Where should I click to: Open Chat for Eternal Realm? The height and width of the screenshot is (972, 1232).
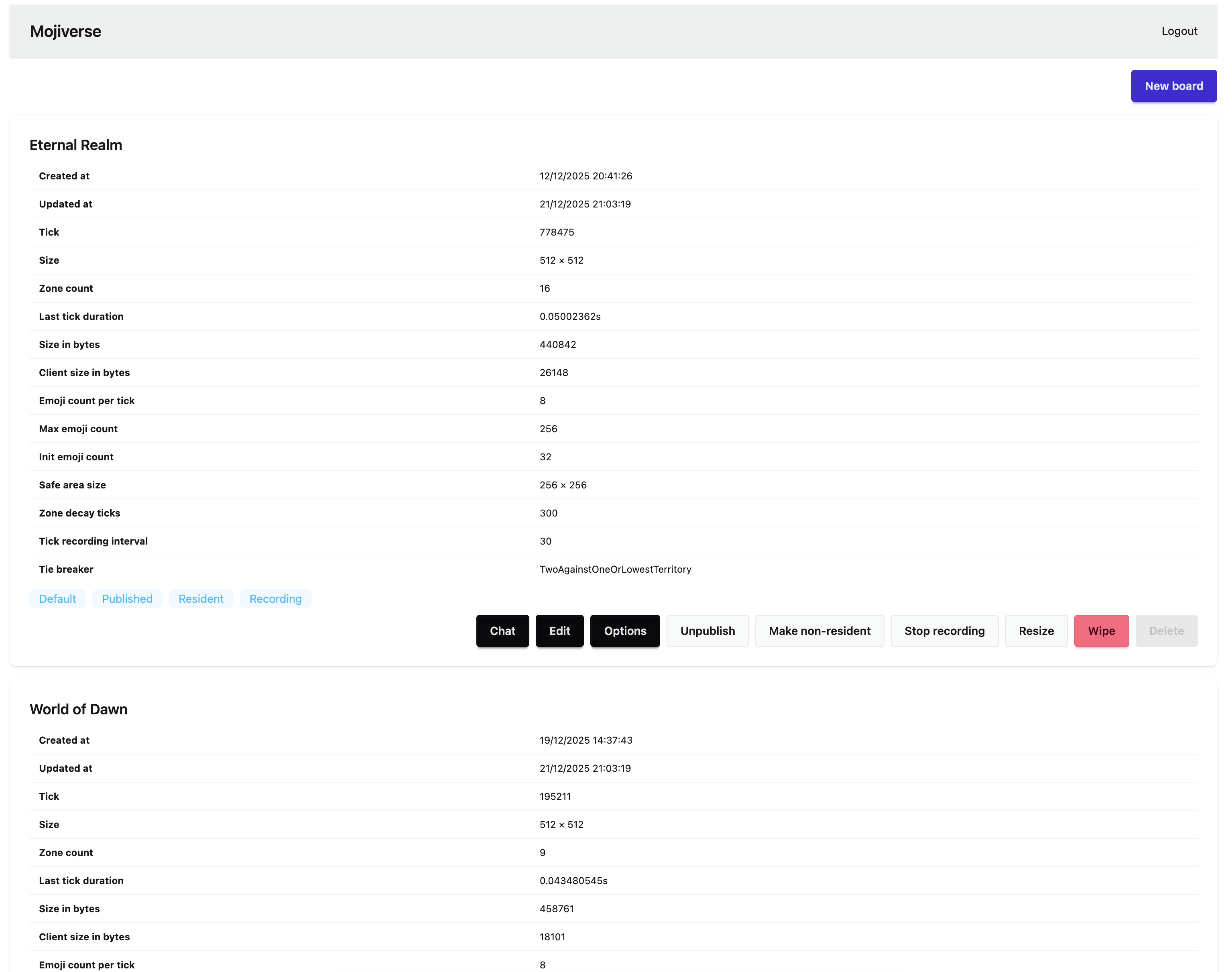(x=502, y=630)
